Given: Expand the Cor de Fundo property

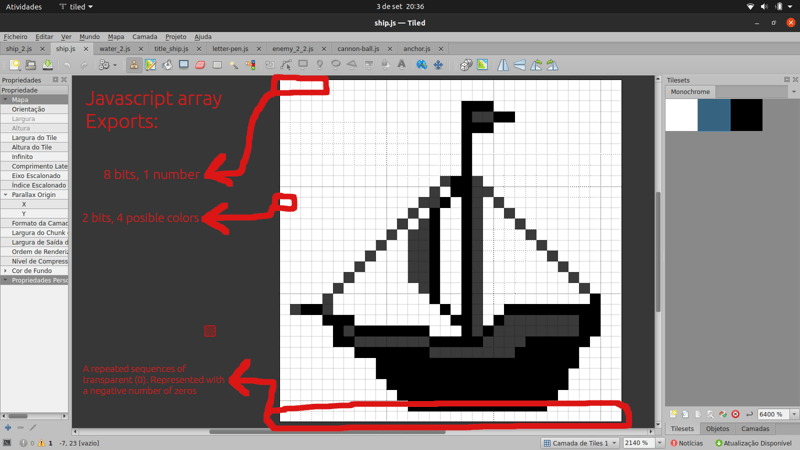Looking at the screenshot, I should coord(5,271).
